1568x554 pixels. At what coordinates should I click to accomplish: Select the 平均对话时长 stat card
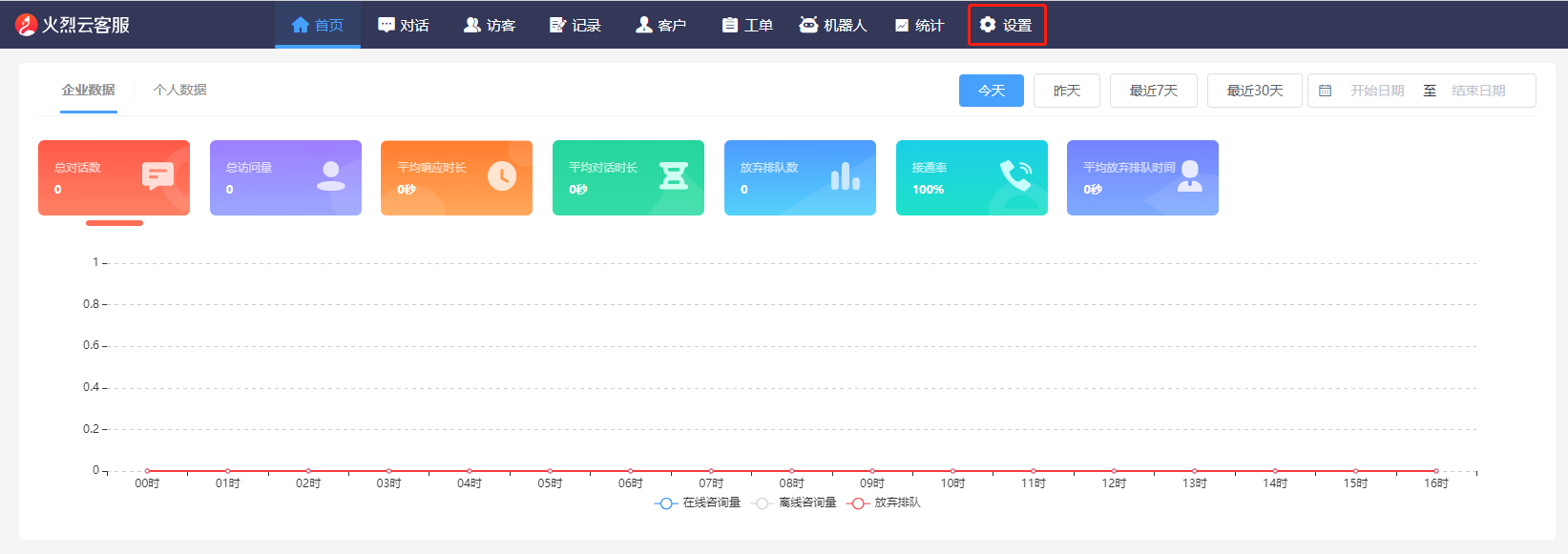pos(628,177)
